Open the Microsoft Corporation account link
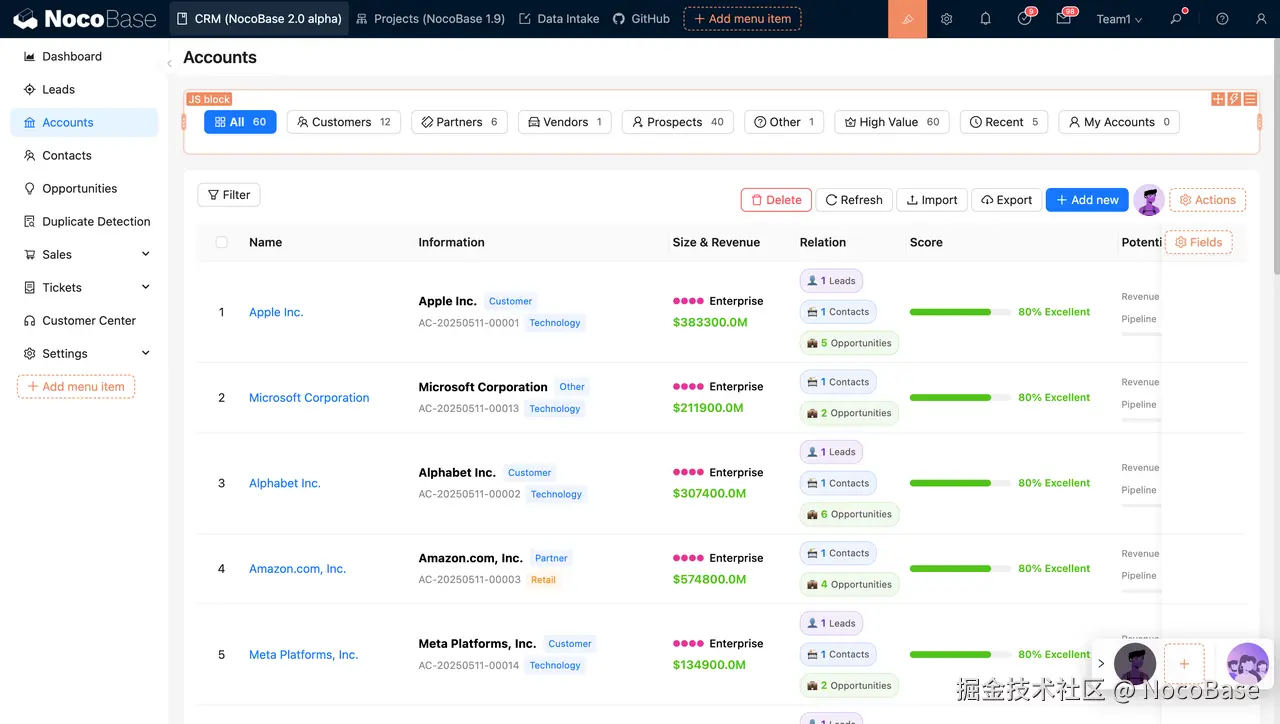This screenshot has height=724, width=1280. coord(309,397)
